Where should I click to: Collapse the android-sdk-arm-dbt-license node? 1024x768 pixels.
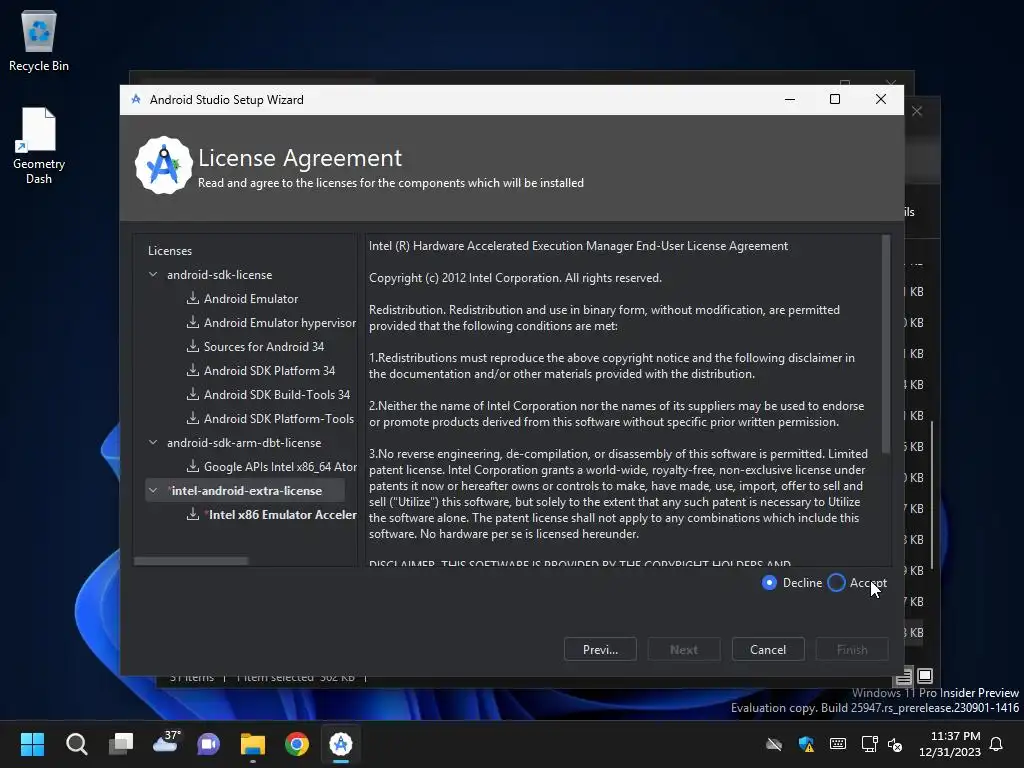(x=153, y=443)
